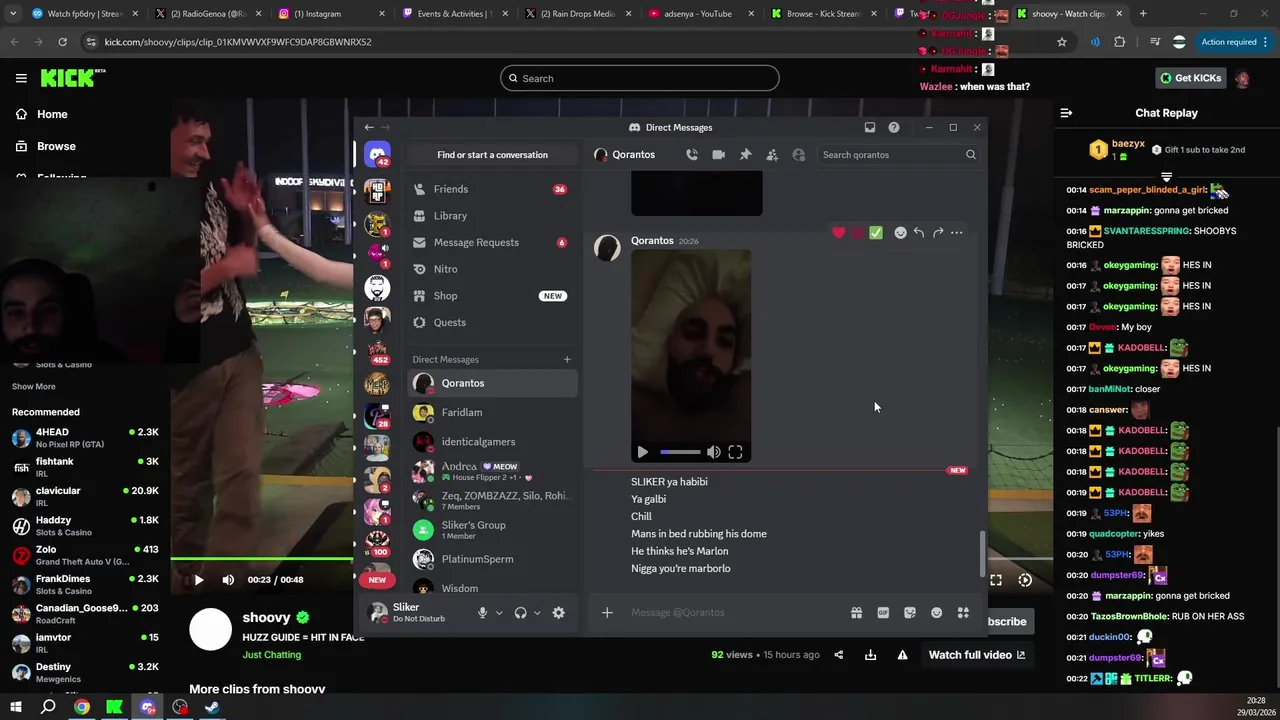Switch to adsenya - YouTube browser tab
The width and height of the screenshot is (1280, 720).
tap(703, 14)
